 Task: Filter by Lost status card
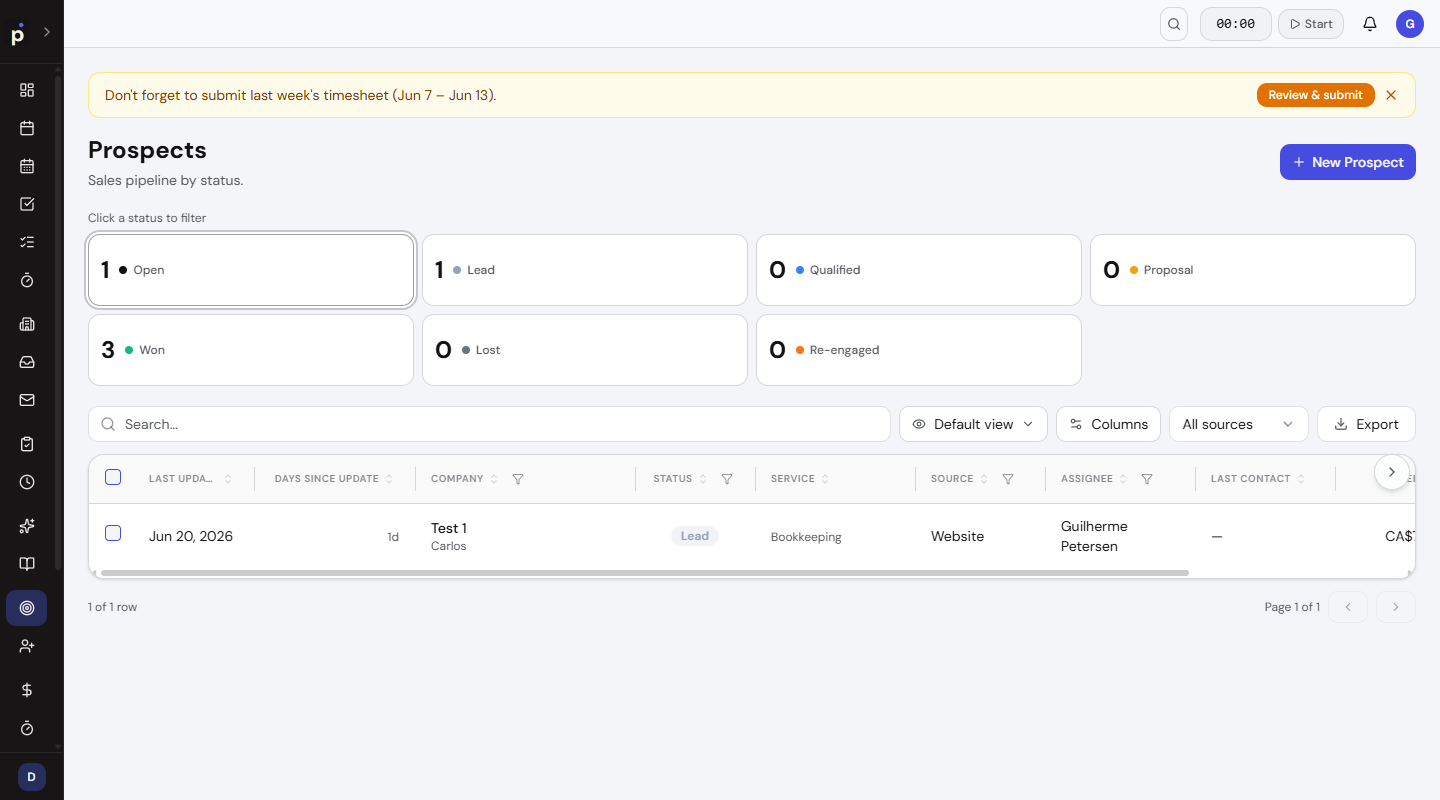[585, 350]
